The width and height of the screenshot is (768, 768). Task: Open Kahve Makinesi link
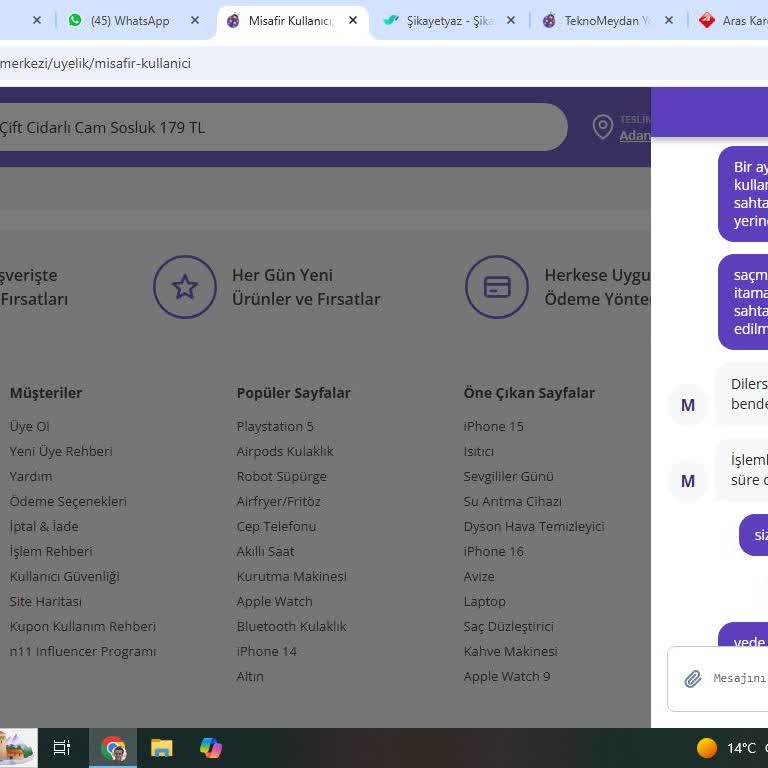[x=510, y=651]
